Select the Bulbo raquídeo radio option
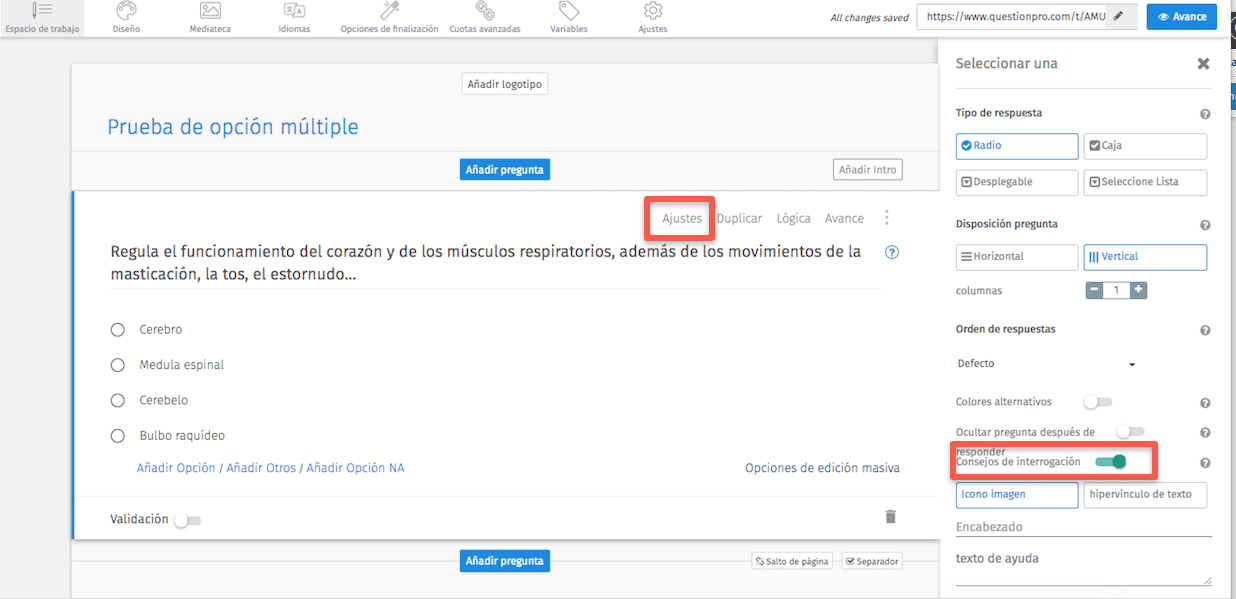This screenshot has width=1236, height=599. 118,436
